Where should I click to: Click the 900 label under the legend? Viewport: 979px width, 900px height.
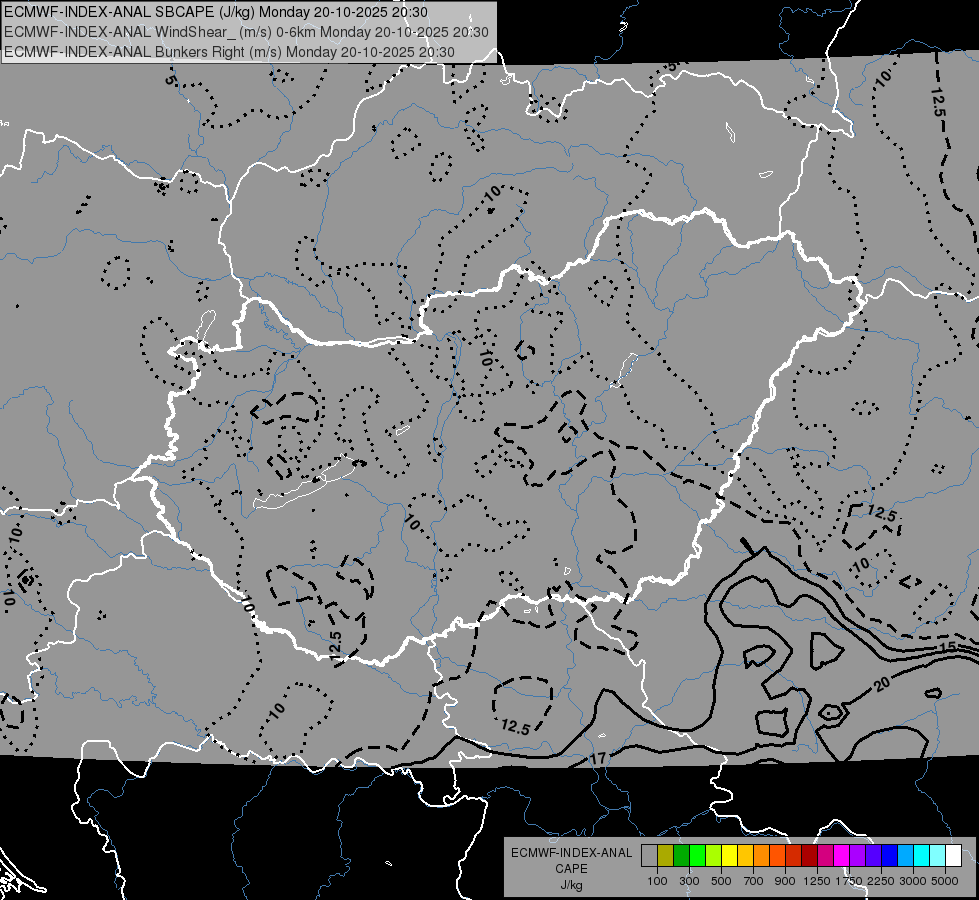[x=785, y=881]
